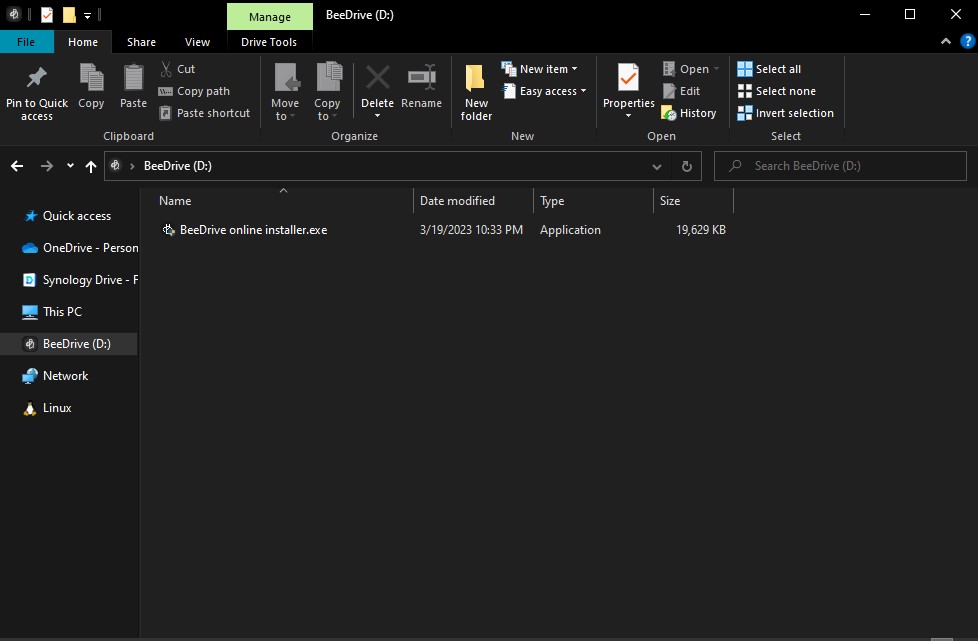Screen dimensions: 978x641
Task: Click the Manage contextual tab
Action: [269, 16]
